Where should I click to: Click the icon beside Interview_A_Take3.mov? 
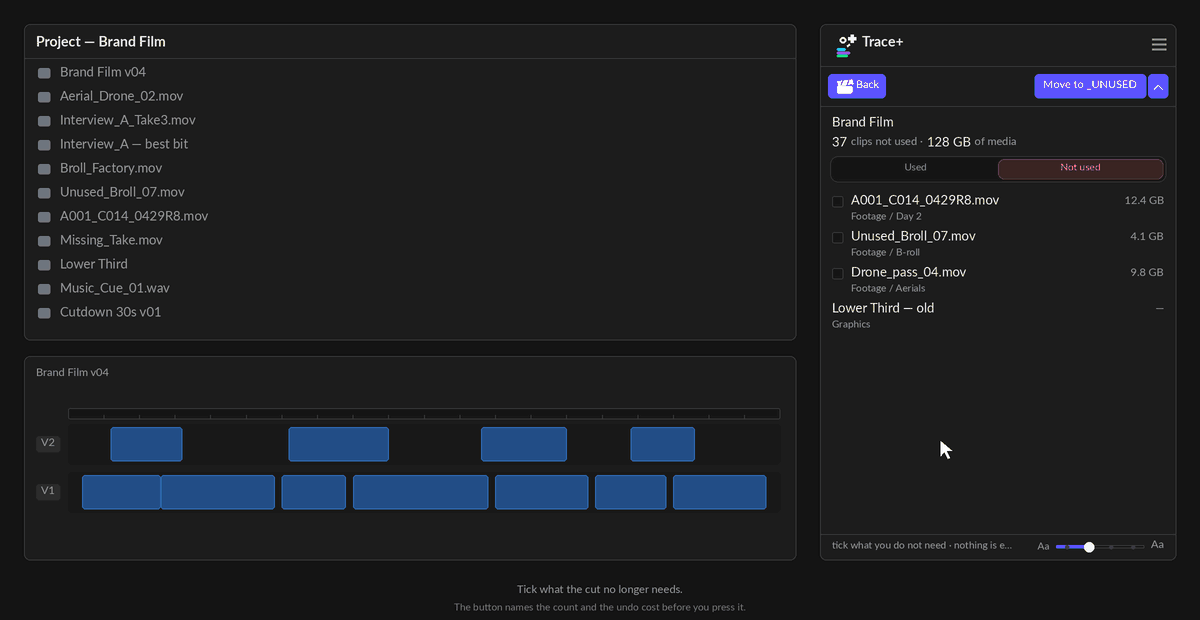[x=44, y=121]
